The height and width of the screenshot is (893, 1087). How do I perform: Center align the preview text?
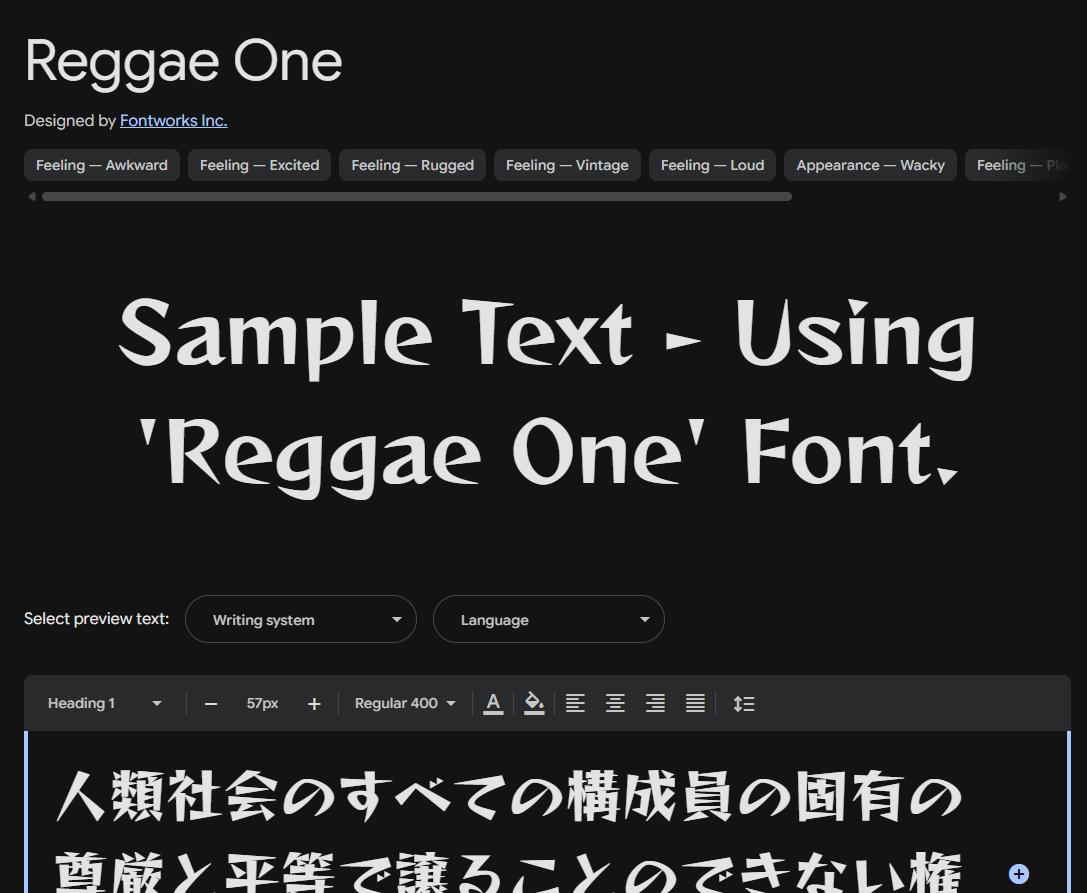pos(615,703)
